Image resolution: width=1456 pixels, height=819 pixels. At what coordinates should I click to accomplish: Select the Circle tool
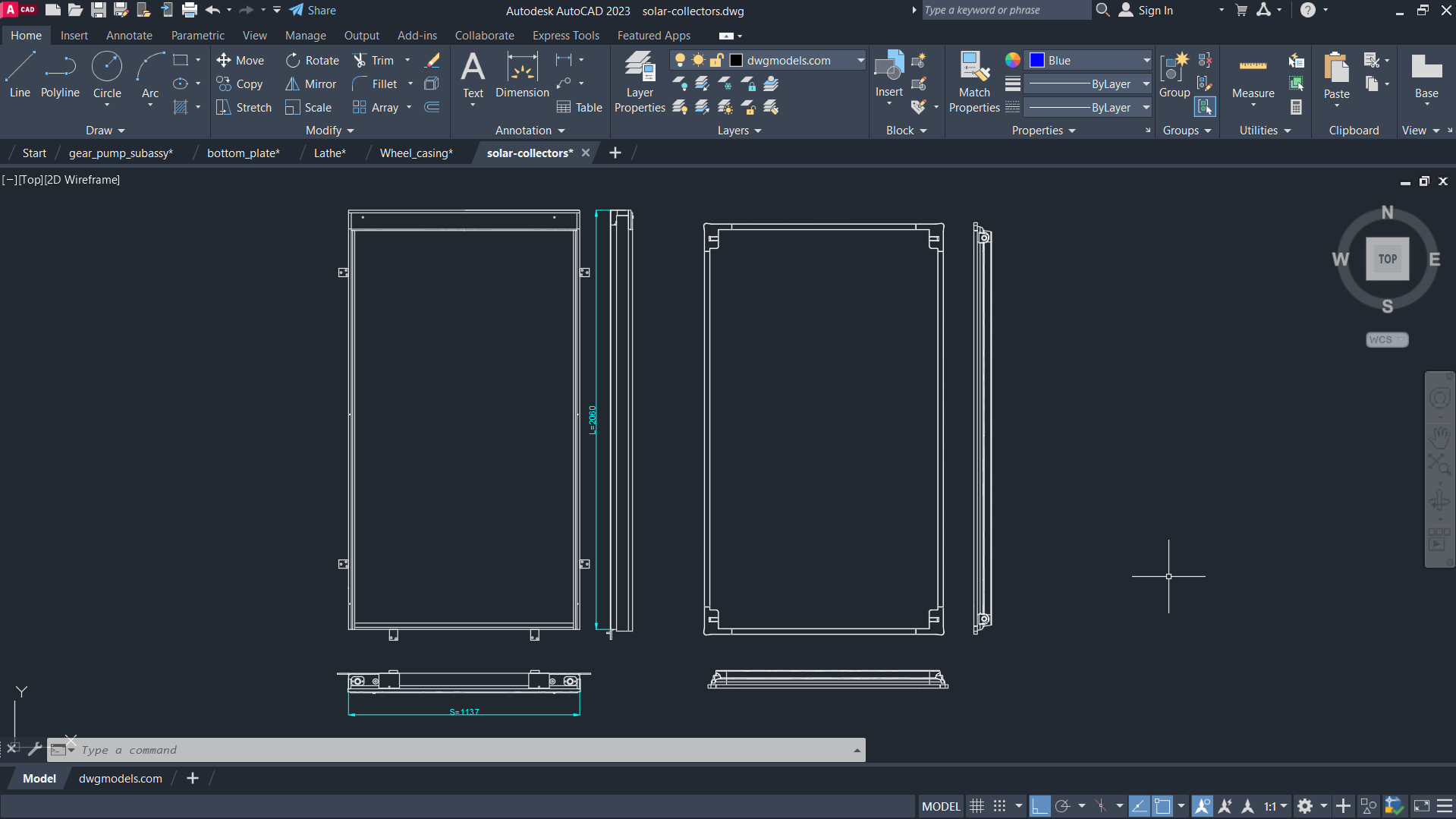pyautogui.click(x=107, y=75)
